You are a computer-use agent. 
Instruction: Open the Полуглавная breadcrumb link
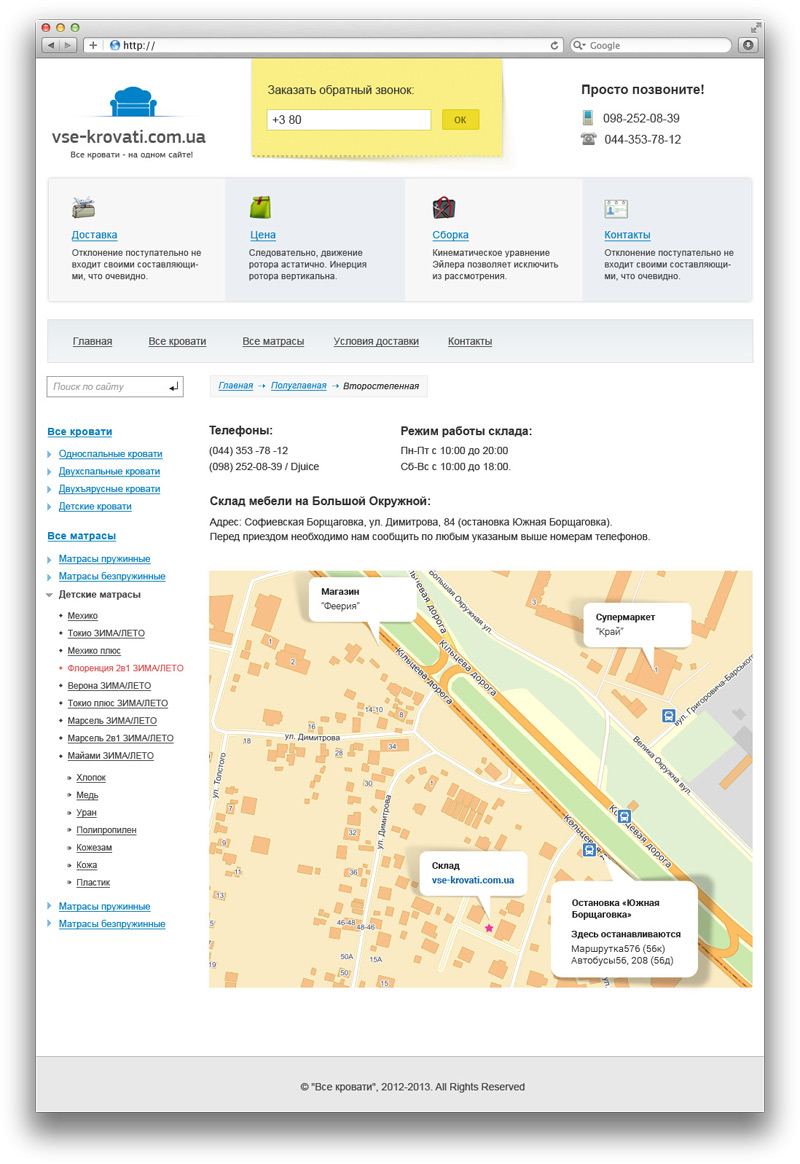pyautogui.click(x=298, y=386)
